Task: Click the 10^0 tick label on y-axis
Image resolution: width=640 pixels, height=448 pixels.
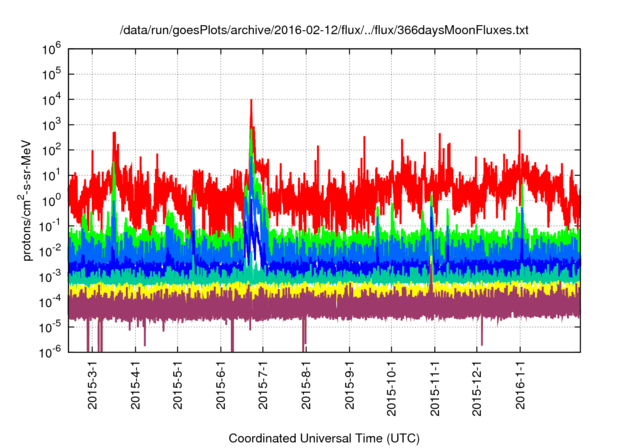Action: coord(55,199)
